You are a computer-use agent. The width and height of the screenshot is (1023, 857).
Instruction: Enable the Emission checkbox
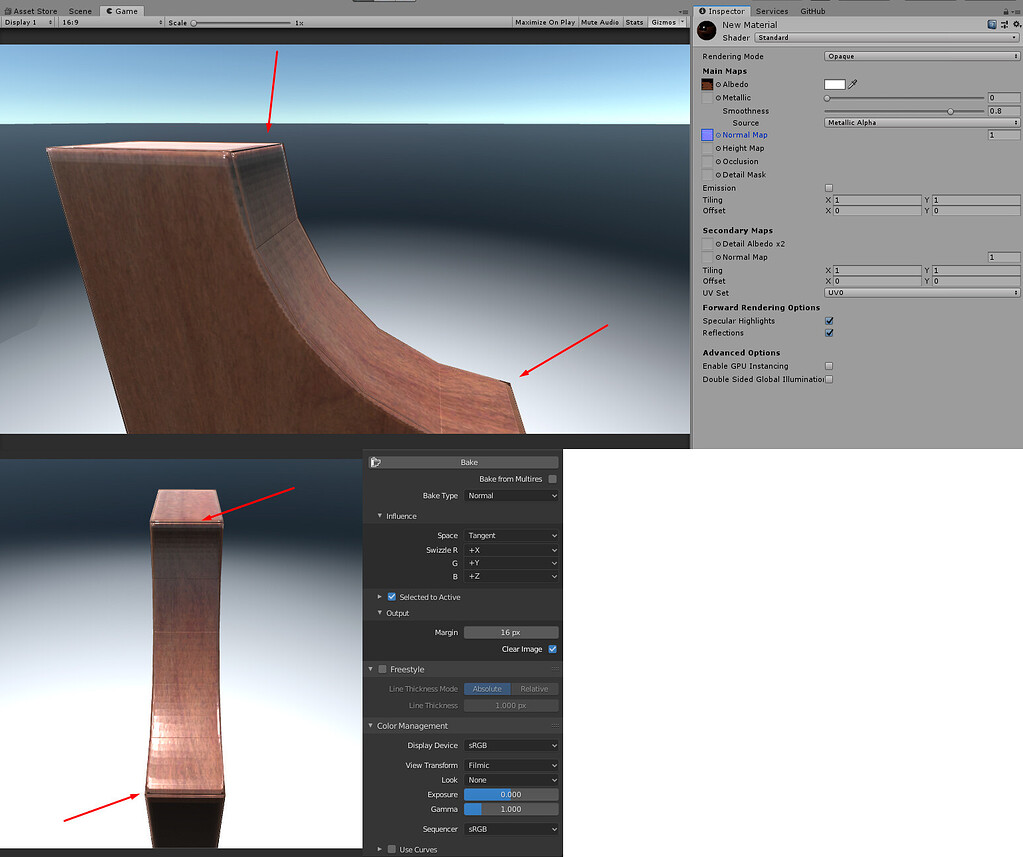coord(828,187)
